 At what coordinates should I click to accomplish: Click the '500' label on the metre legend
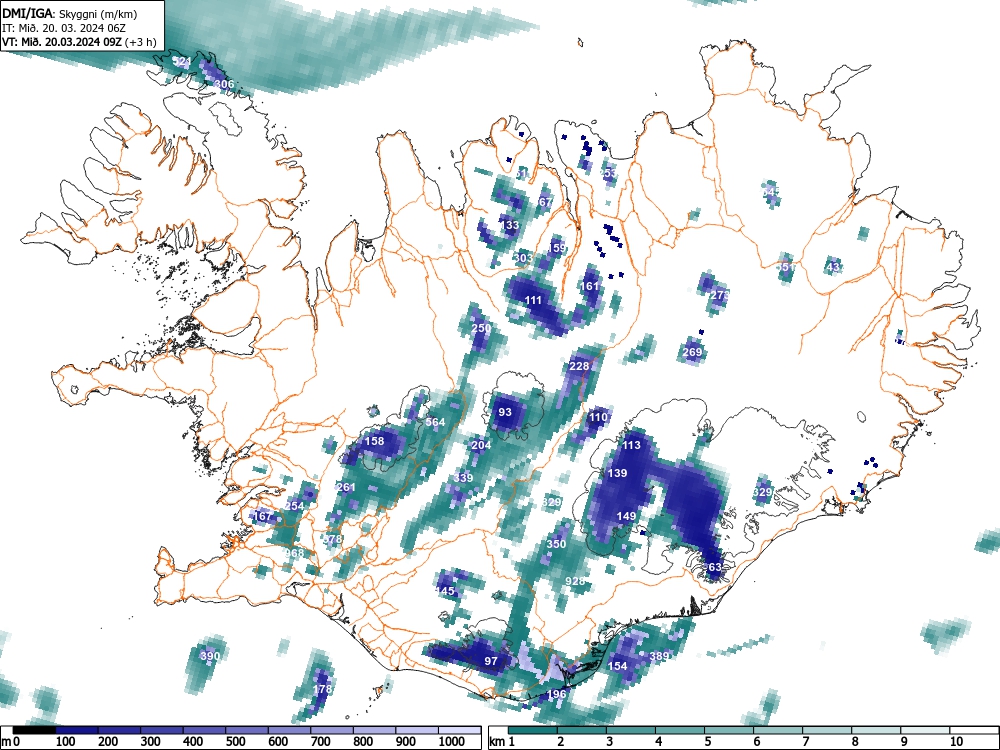click(235, 741)
